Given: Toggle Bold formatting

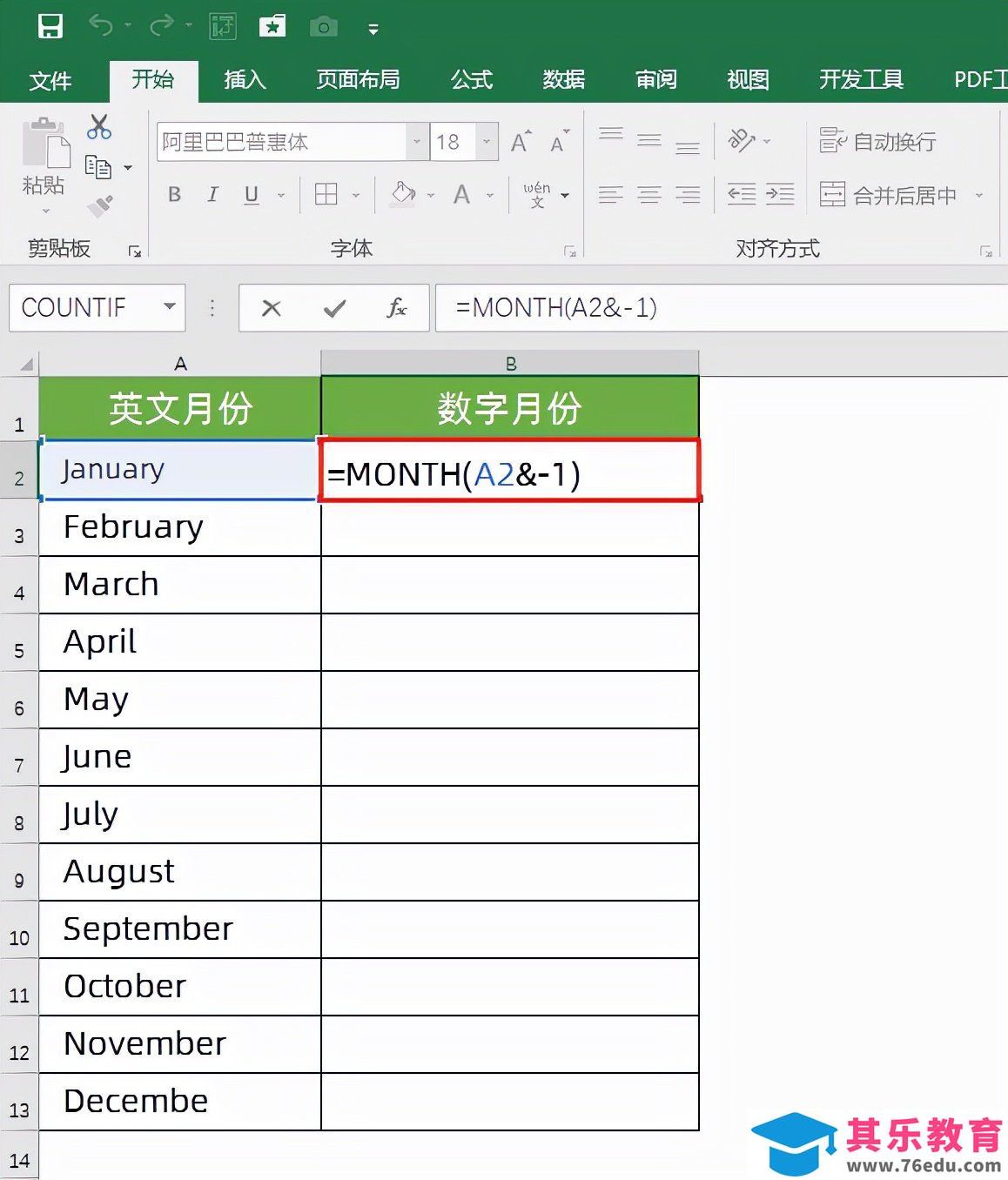Looking at the screenshot, I should click(175, 194).
